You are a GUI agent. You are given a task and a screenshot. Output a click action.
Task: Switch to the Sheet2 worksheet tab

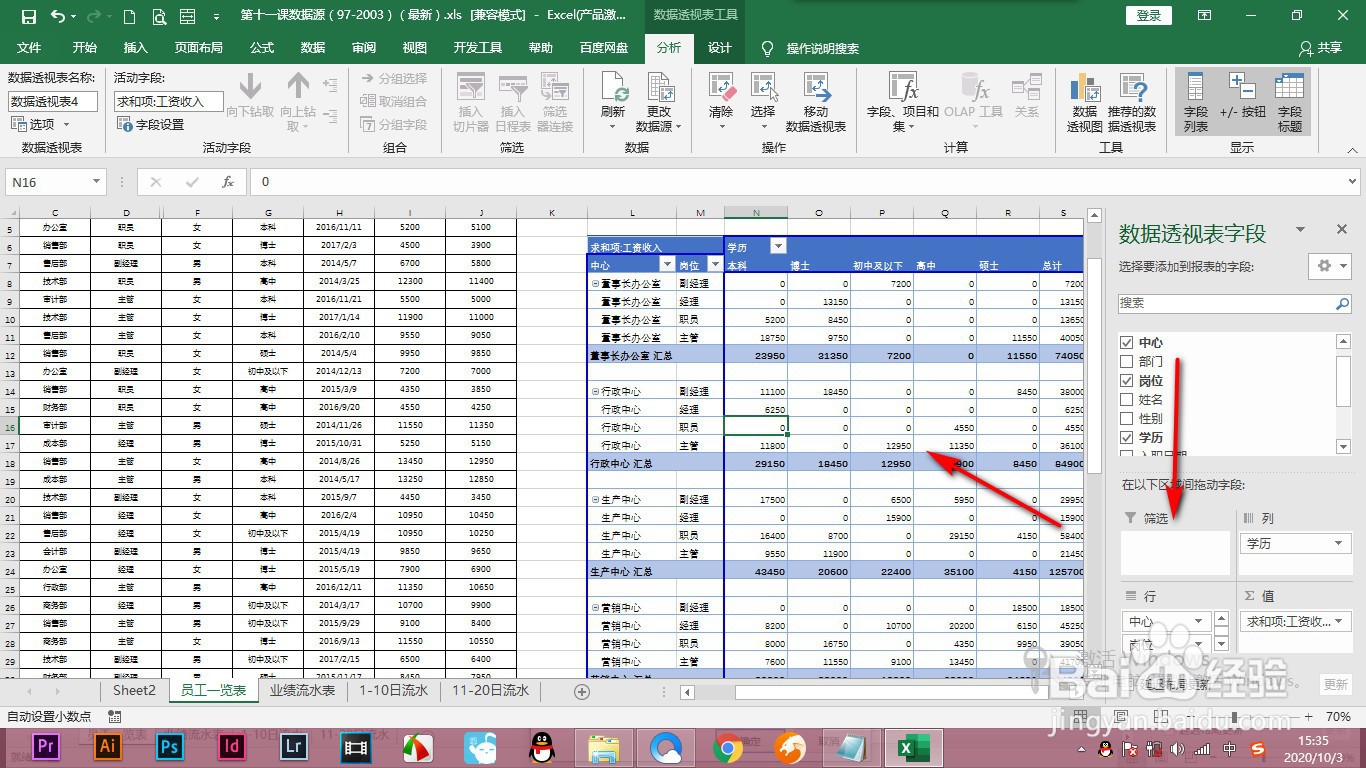coord(134,690)
